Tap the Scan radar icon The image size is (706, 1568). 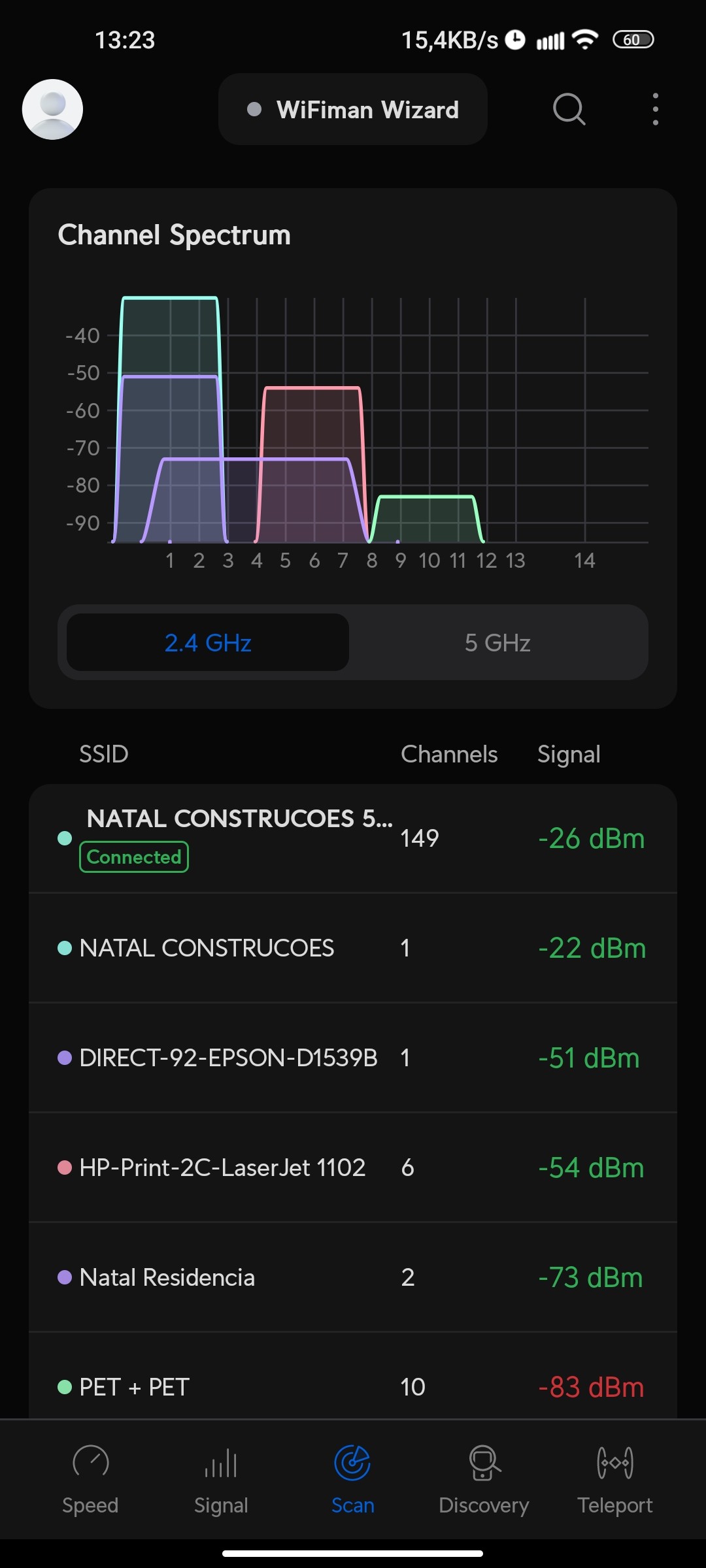352,1462
